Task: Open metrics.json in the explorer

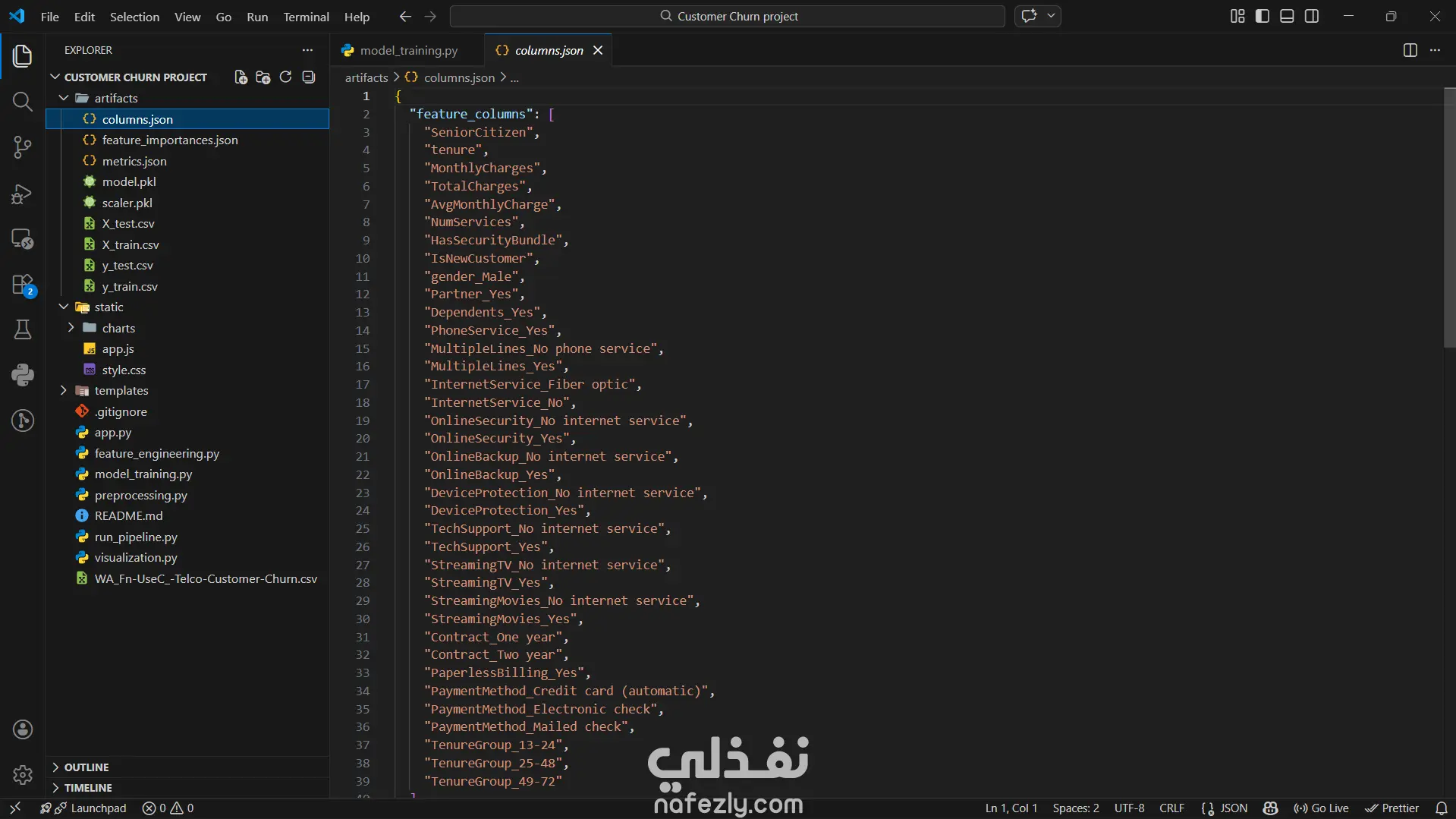Action: [x=134, y=161]
